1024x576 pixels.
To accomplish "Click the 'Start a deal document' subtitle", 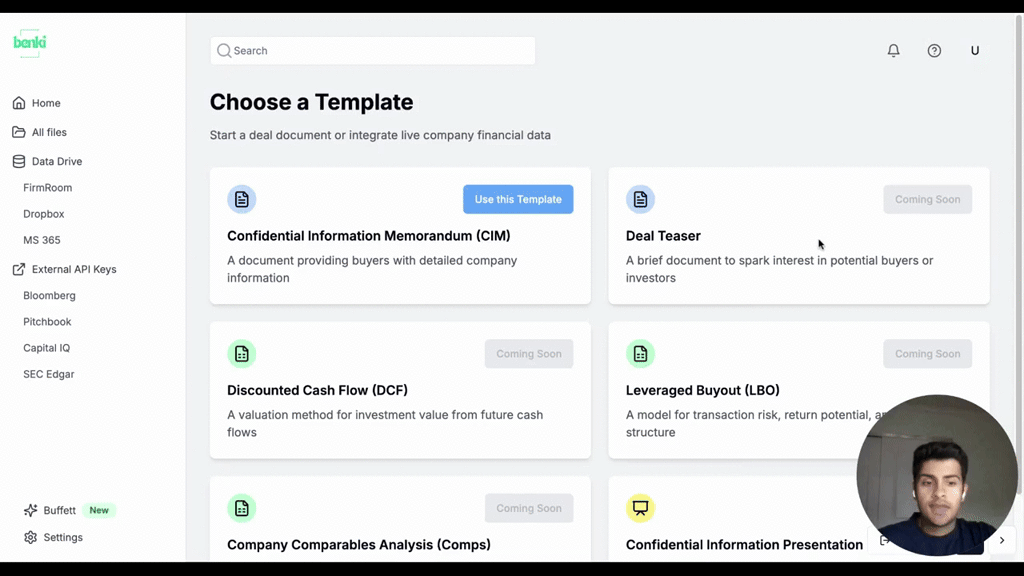I will pos(380,135).
